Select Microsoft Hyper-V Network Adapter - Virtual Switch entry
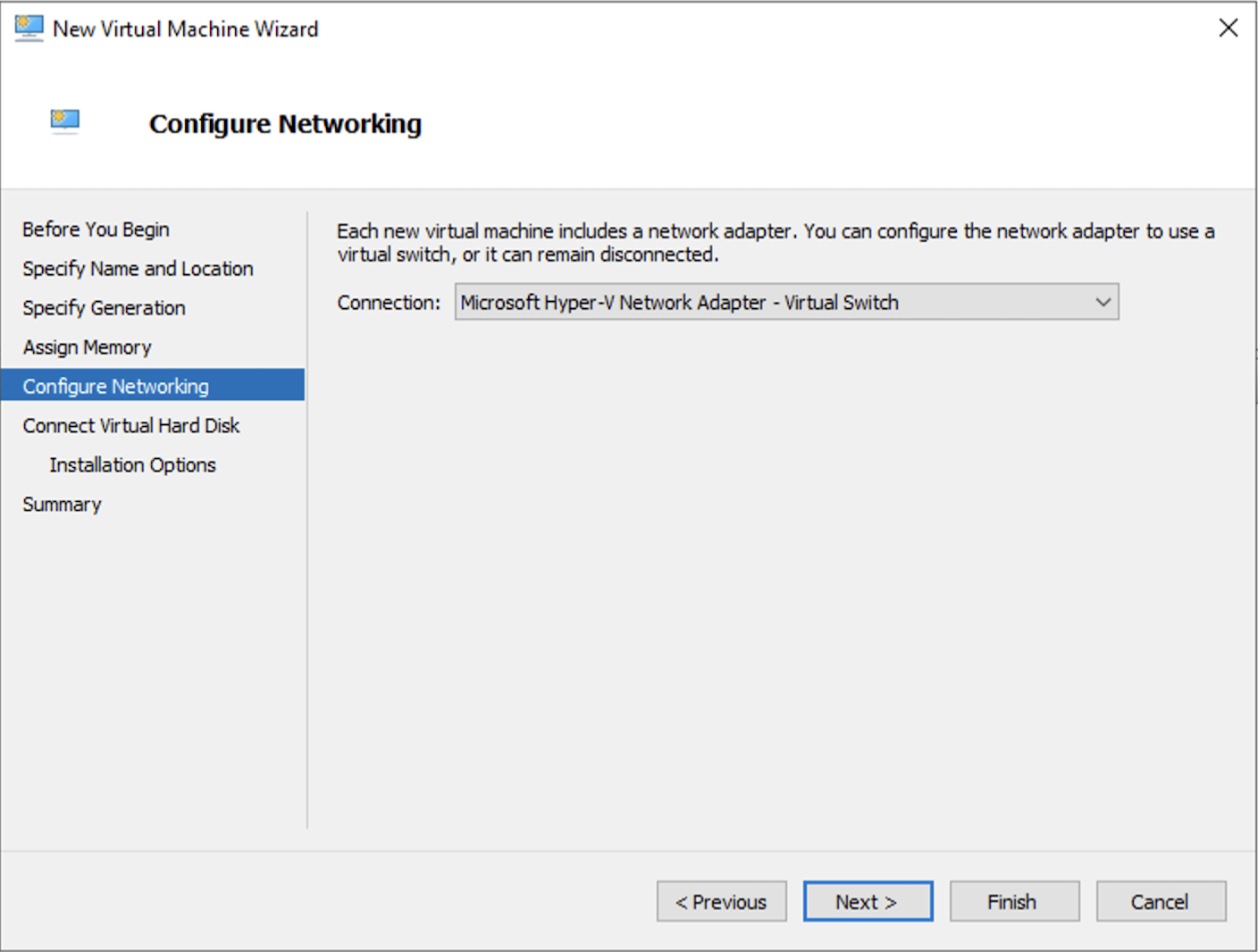The image size is (1258, 952). (679, 302)
